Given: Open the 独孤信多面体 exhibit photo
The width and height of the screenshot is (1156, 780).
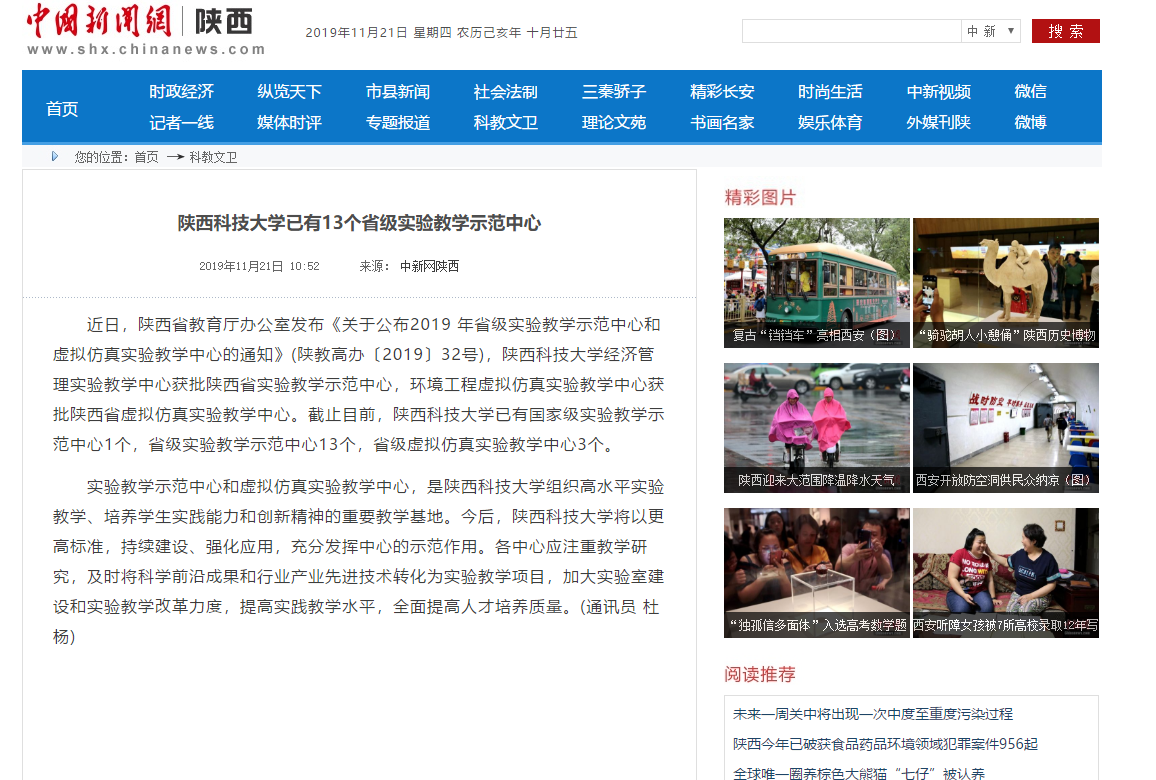Looking at the screenshot, I should pos(816,572).
